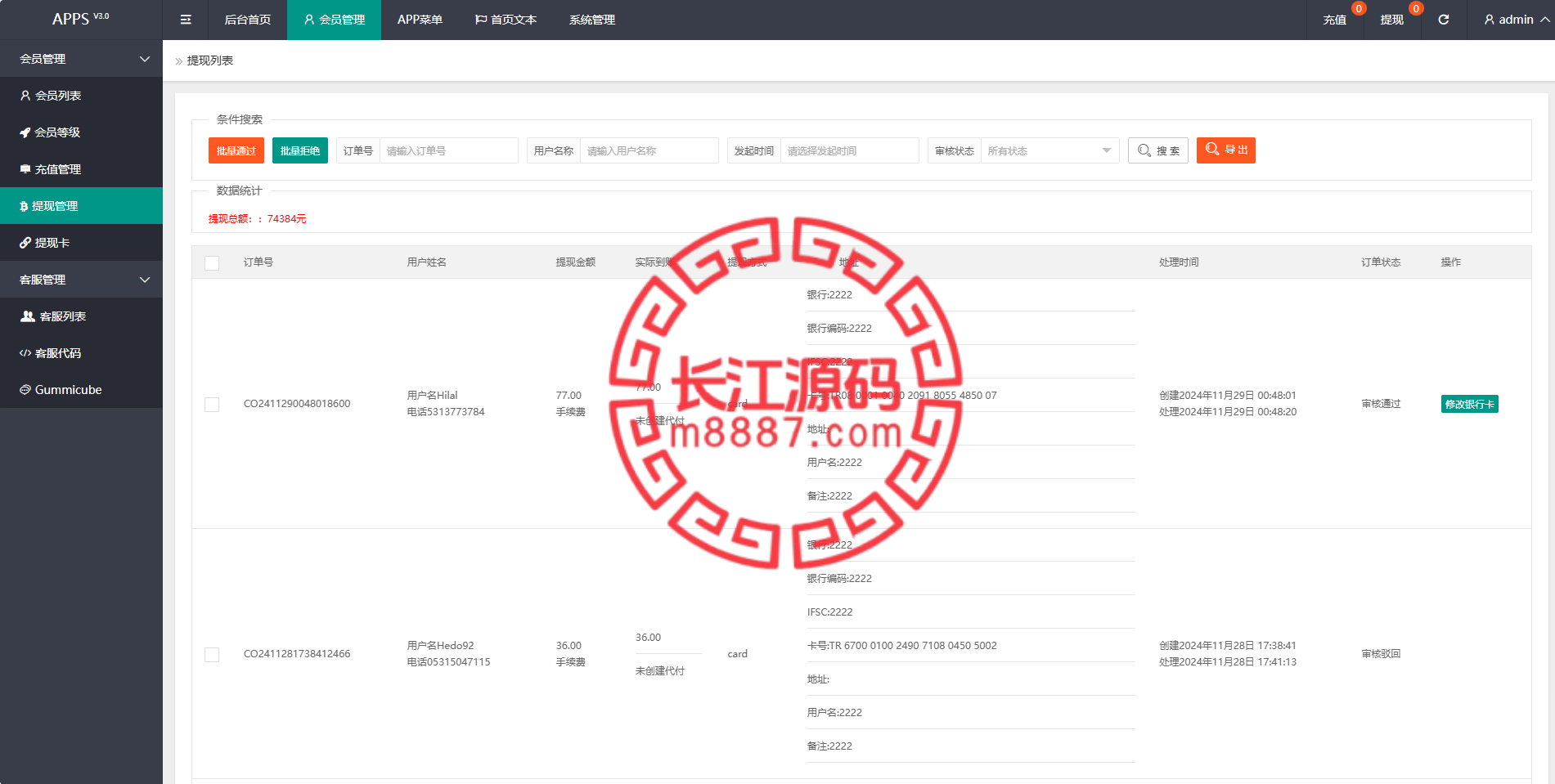This screenshot has width=1555, height=784.
Task: Go to 提现卡 in the sidebar
Action: coord(81,243)
